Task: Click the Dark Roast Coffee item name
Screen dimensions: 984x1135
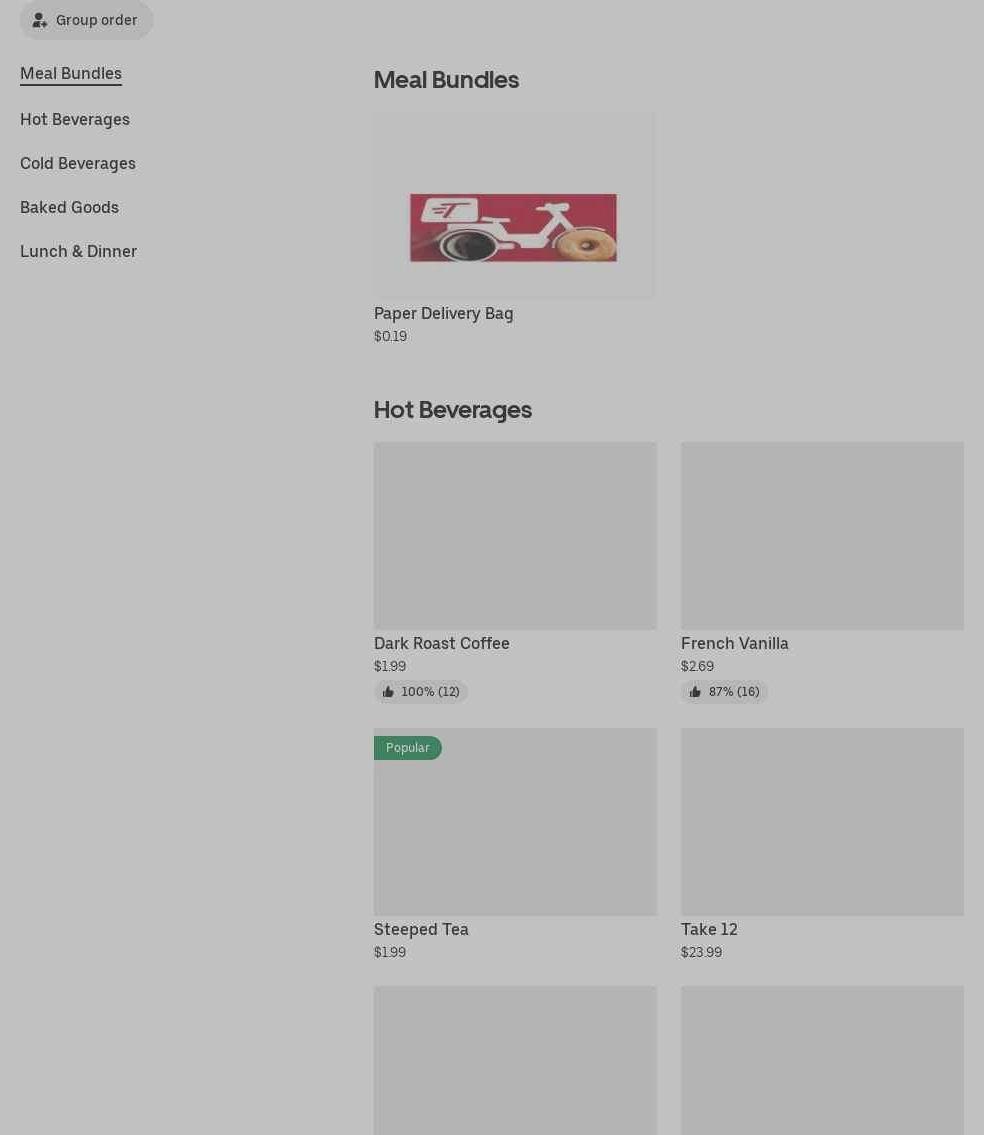Action: (442, 644)
